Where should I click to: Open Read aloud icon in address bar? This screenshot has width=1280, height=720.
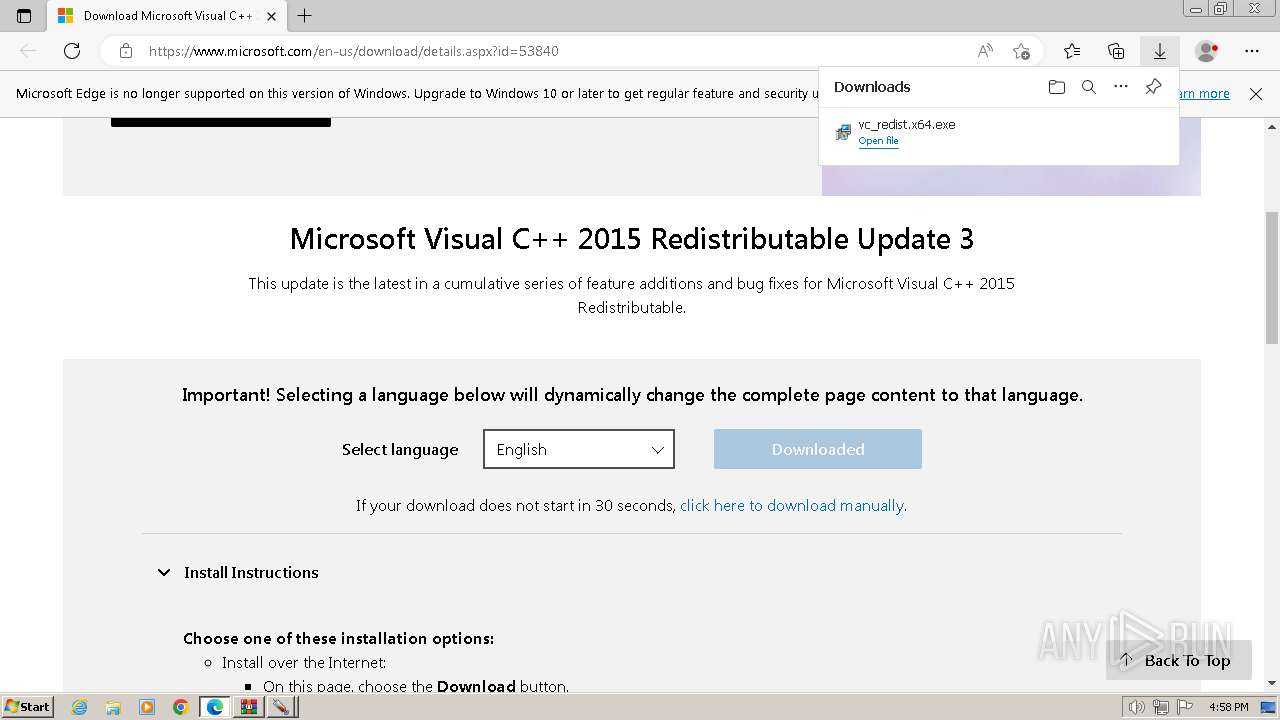(x=985, y=51)
